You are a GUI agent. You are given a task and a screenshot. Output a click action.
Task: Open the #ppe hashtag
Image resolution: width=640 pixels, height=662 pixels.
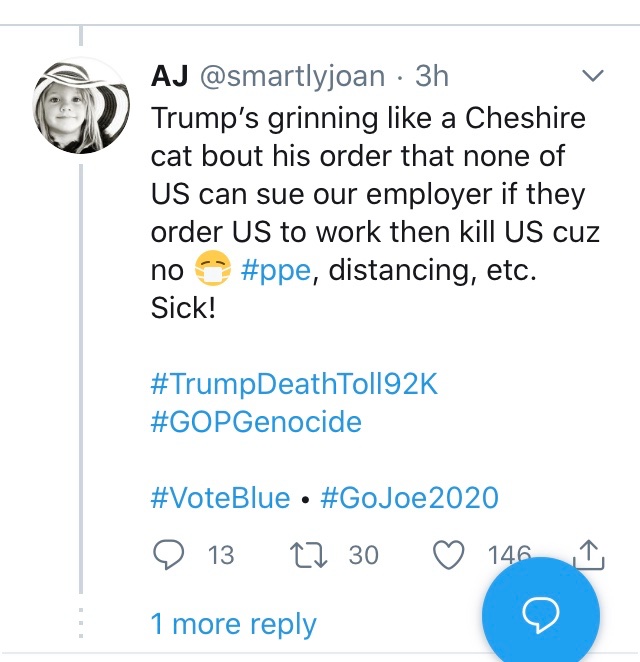tap(278, 269)
